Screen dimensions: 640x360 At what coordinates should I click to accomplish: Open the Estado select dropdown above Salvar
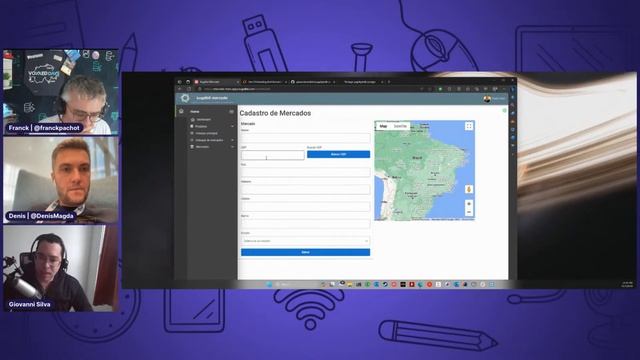(305, 241)
